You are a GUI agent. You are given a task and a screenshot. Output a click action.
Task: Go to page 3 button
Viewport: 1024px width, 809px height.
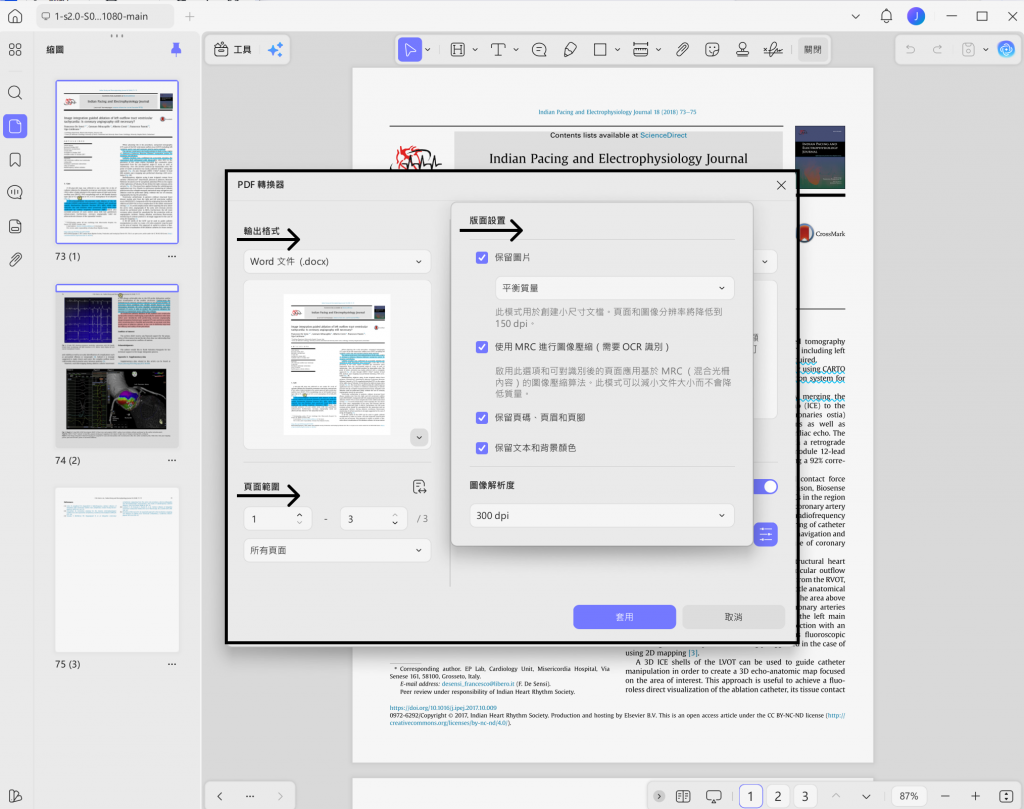pos(805,796)
